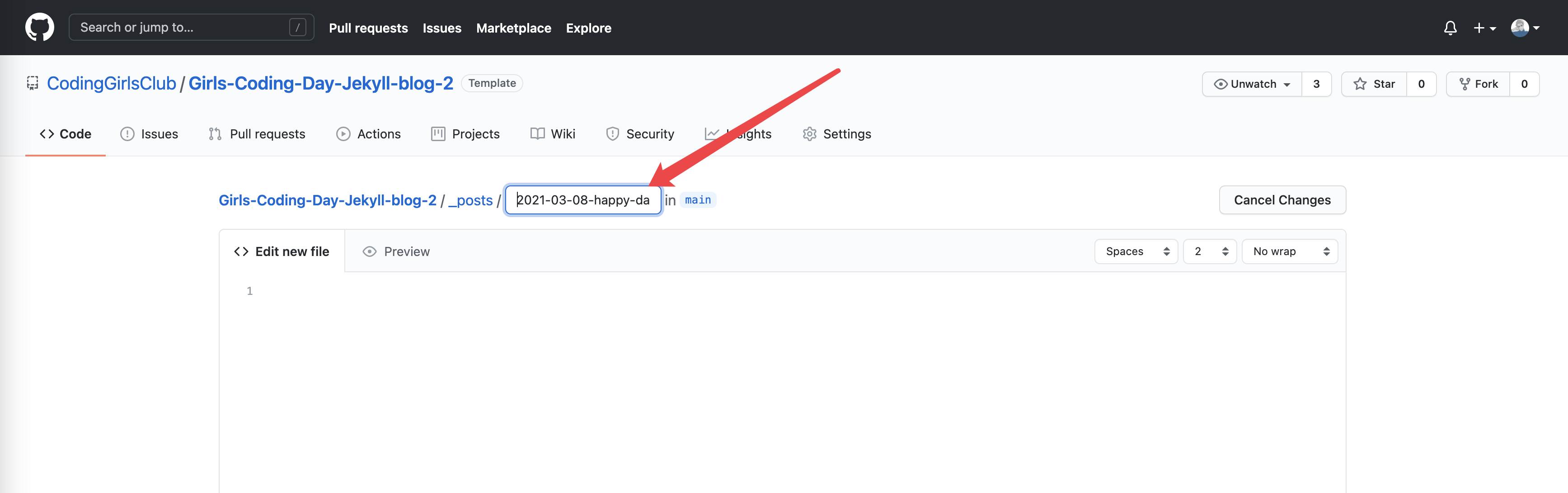Screen dimensions: 1568x493
Task: Click the GitHub octocat logo
Action: (40, 28)
